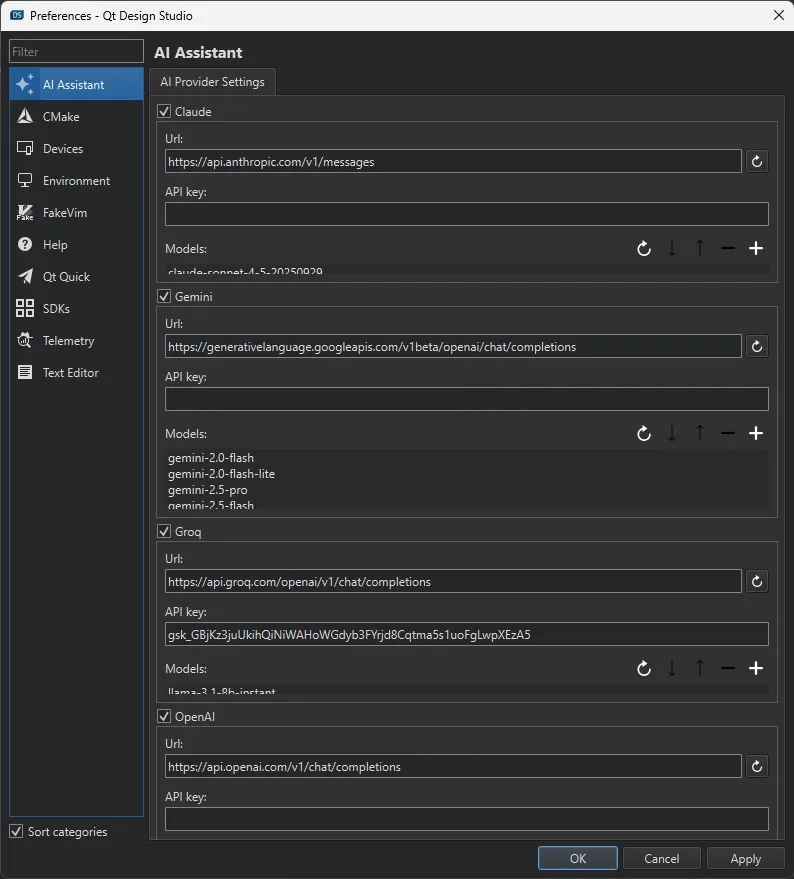This screenshot has height=879, width=794.
Task: Click reset icon next to OpenAI Url
Action: tap(756, 766)
